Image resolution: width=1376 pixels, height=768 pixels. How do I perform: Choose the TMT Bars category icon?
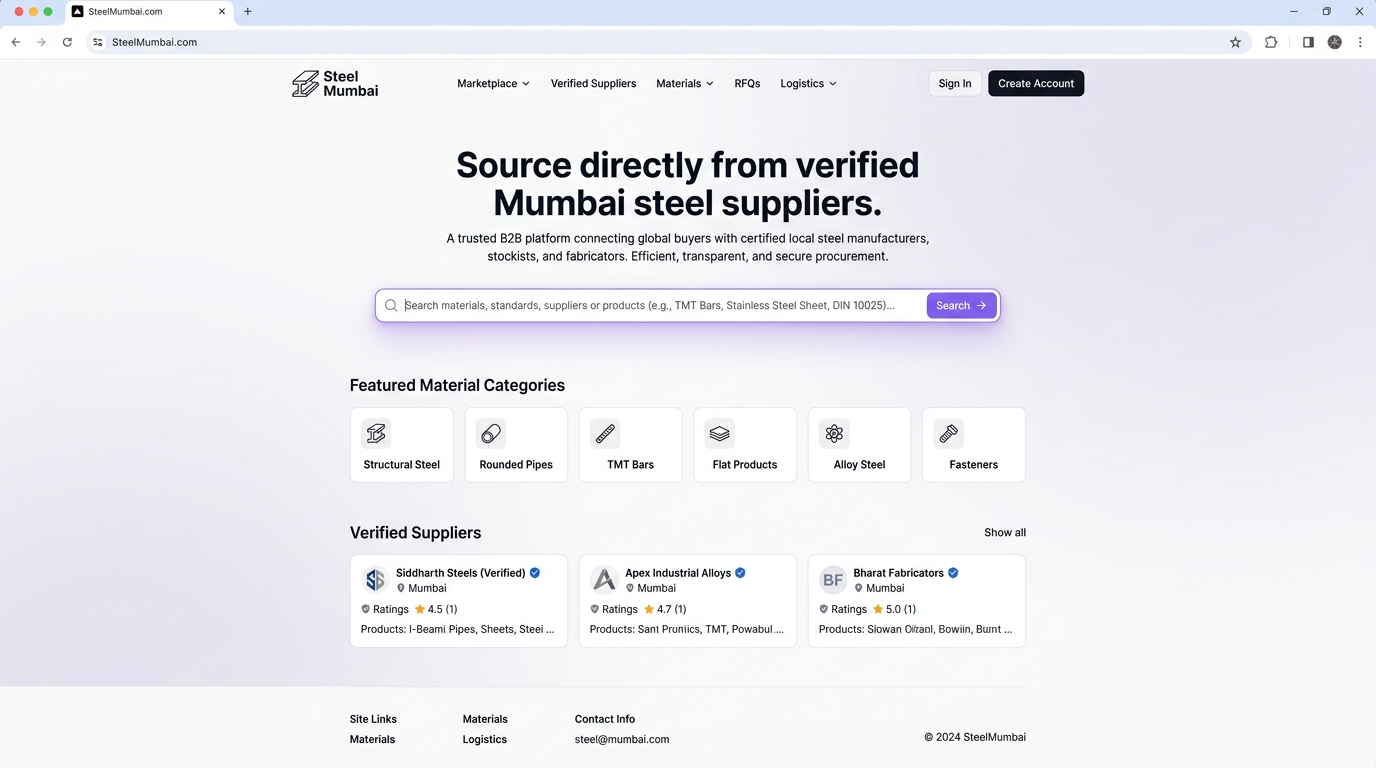click(605, 433)
